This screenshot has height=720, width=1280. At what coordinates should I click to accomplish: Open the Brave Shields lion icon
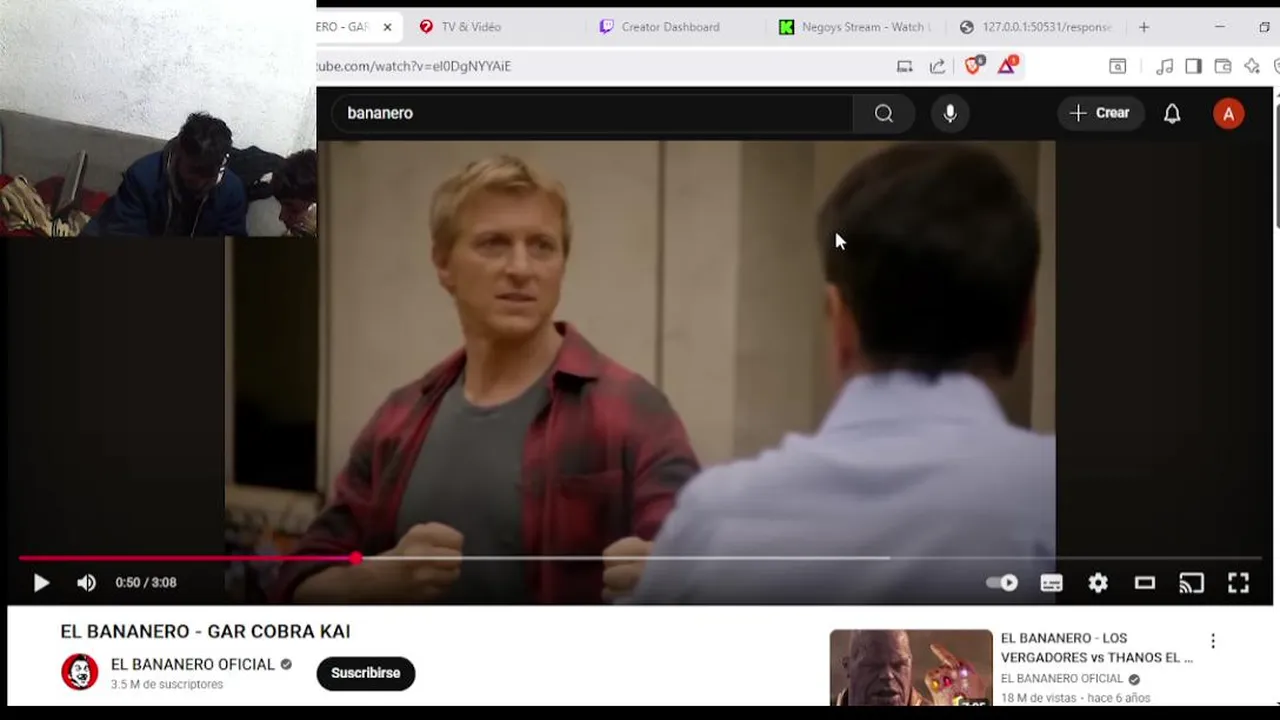tap(973, 66)
